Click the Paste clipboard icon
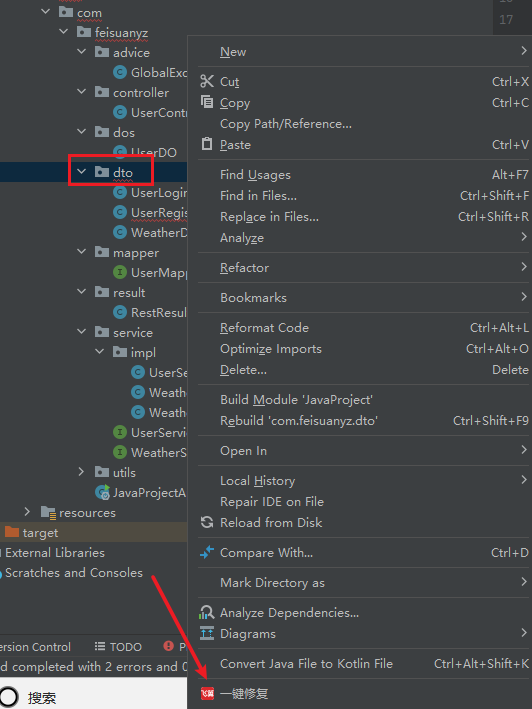 tap(207, 144)
